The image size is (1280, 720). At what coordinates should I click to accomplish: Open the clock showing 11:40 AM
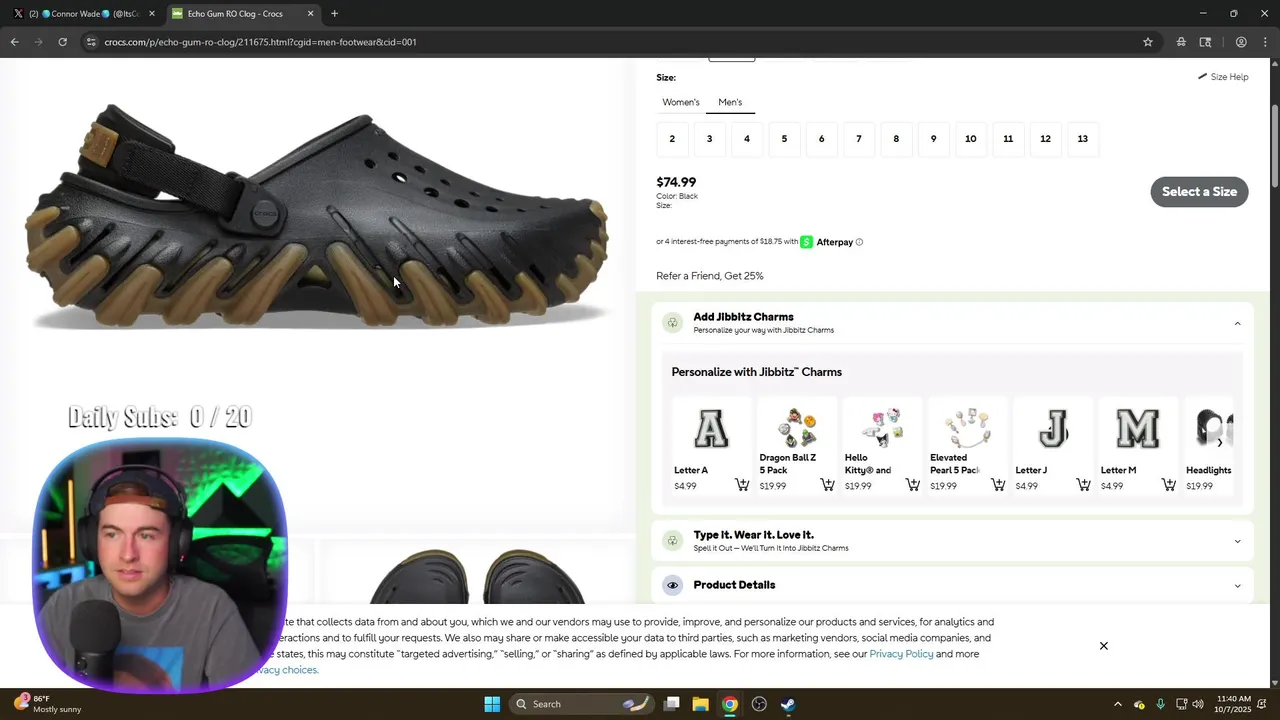pyautogui.click(x=1234, y=704)
